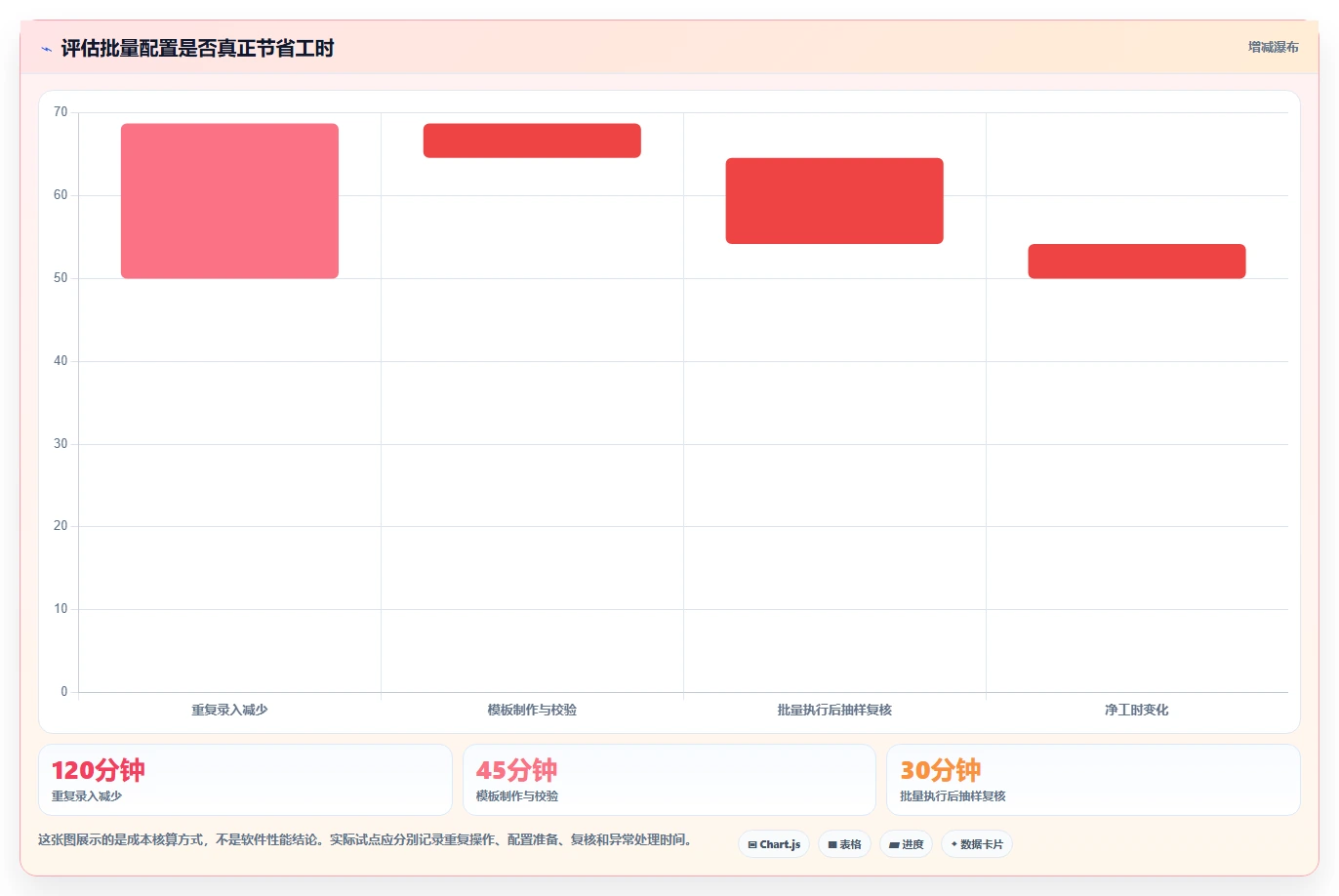
Task: Click the y-axis value 10
Action: click(61, 609)
